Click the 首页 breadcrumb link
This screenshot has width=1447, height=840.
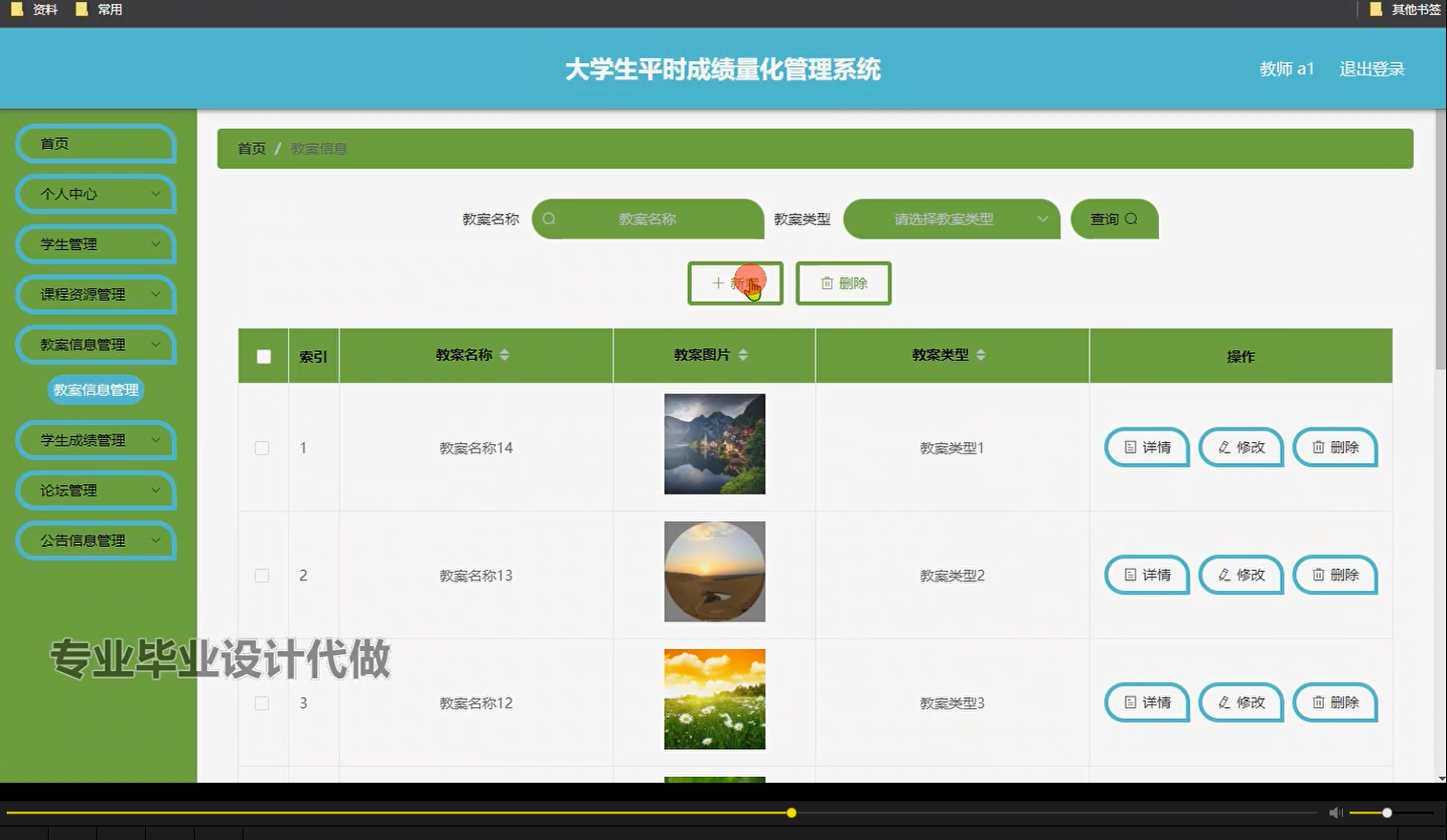point(251,148)
